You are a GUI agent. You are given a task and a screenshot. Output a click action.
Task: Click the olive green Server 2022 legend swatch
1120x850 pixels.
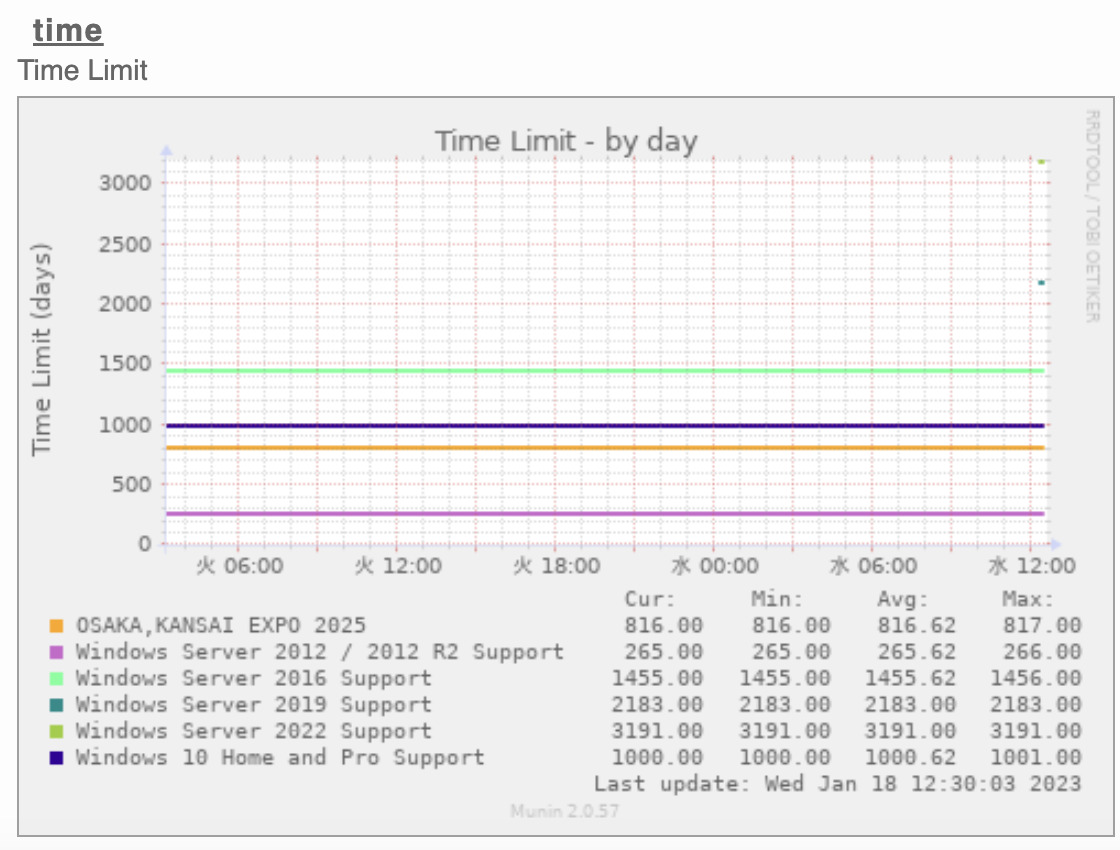(56, 731)
